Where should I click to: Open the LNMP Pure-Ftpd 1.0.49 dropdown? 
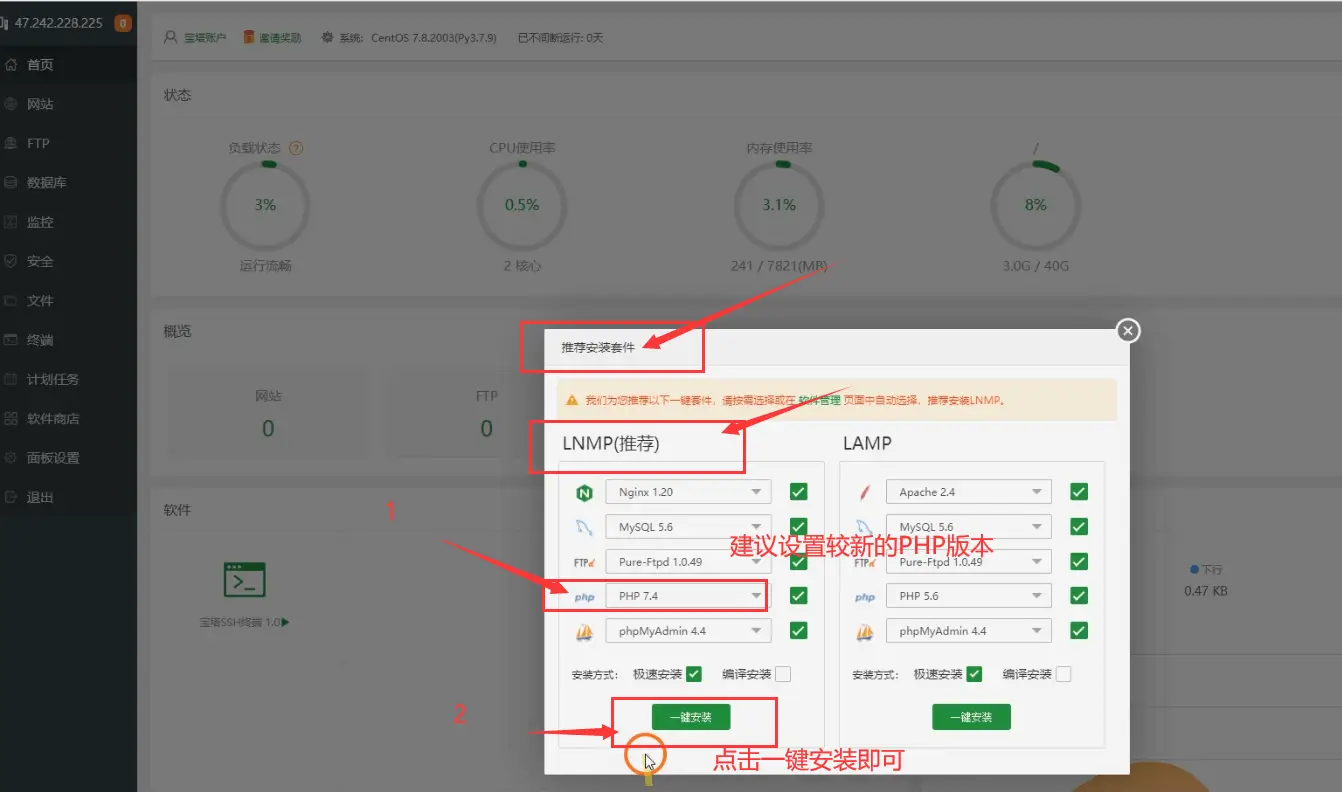pos(688,562)
